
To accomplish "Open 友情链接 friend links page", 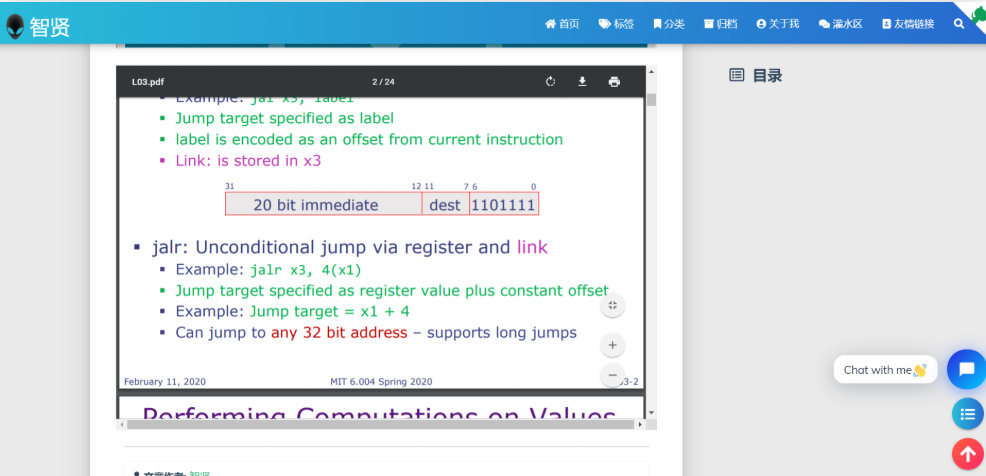I will pos(908,23).
